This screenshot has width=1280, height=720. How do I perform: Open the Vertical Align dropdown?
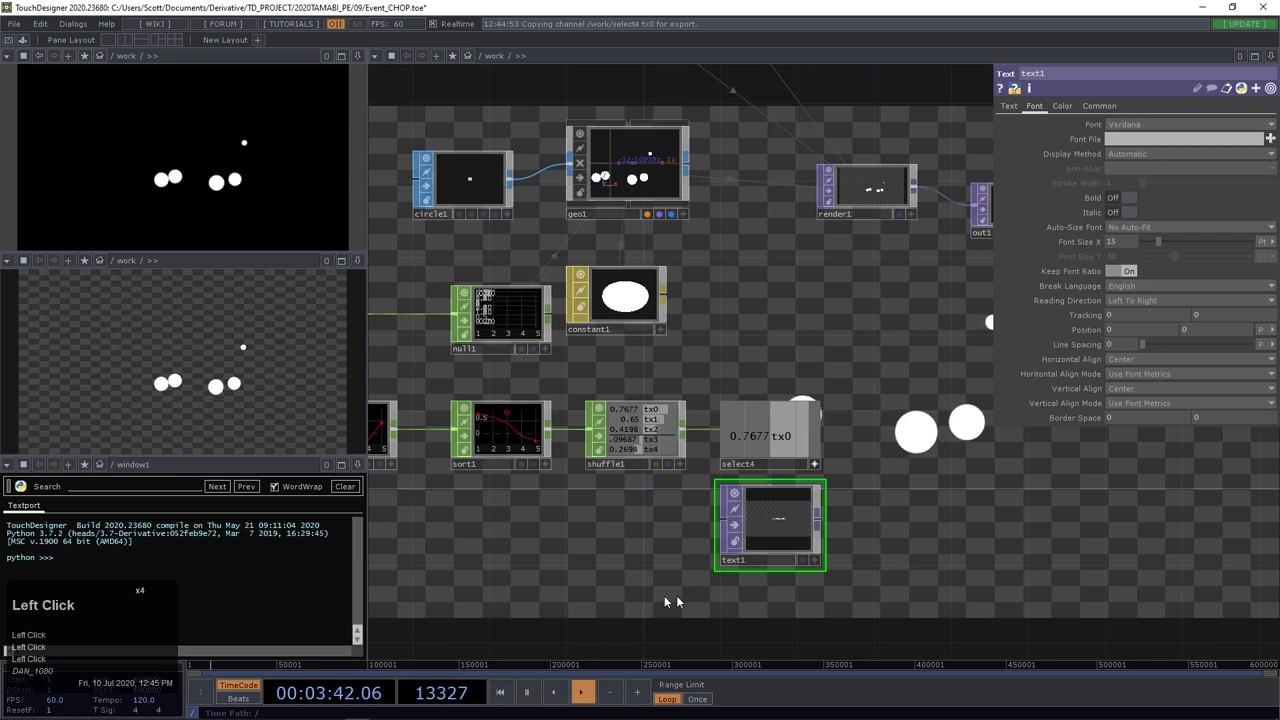[x=1190, y=388]
